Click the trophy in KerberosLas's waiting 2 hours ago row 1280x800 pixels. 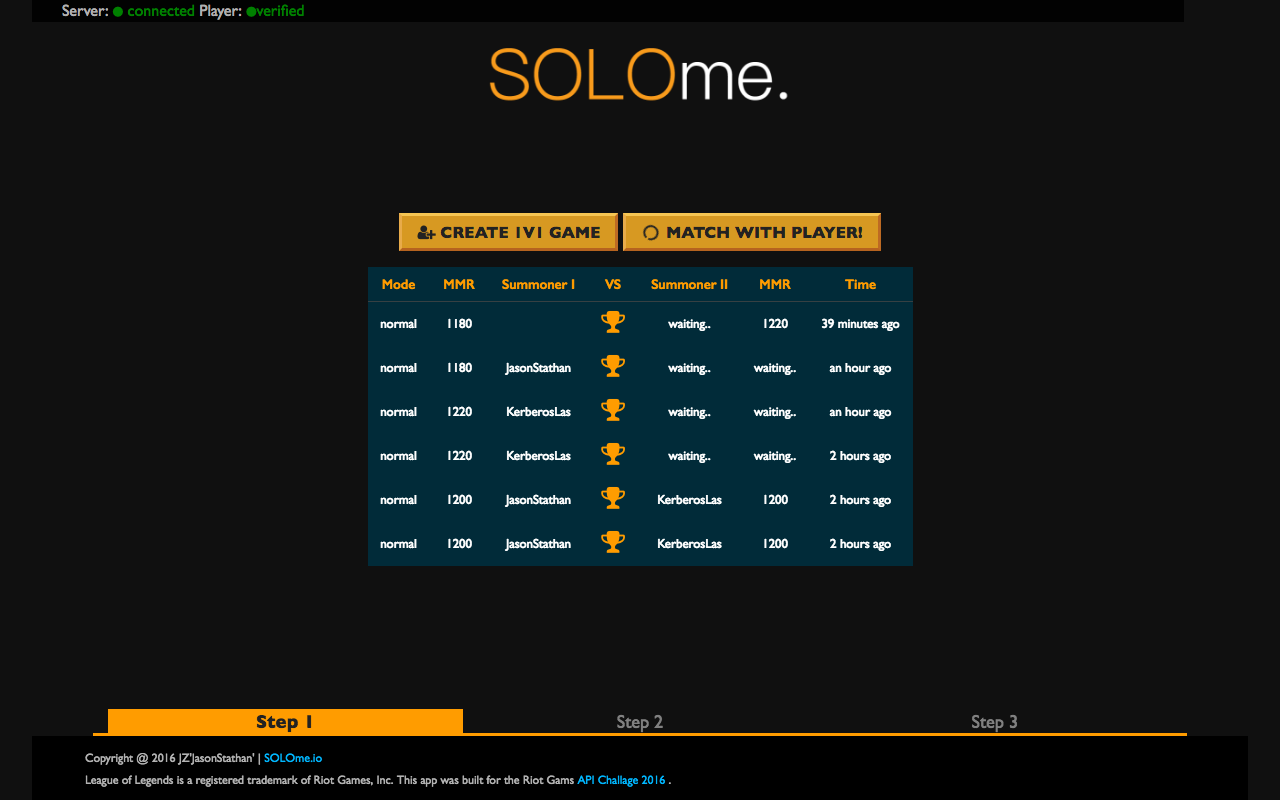(613, 454)
